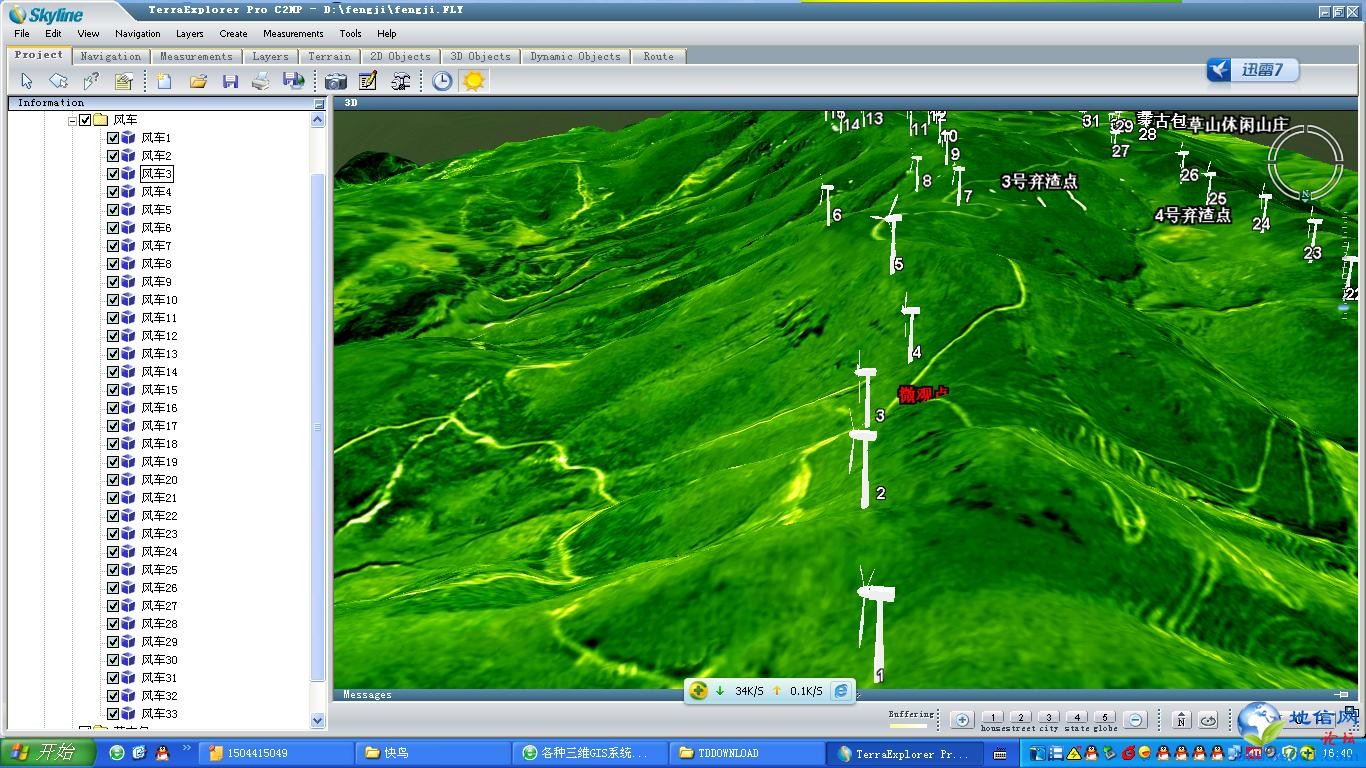The width and height of the screenshot is (1366, 768).
Task: Open the Create menu
Action: click(233, 33)
